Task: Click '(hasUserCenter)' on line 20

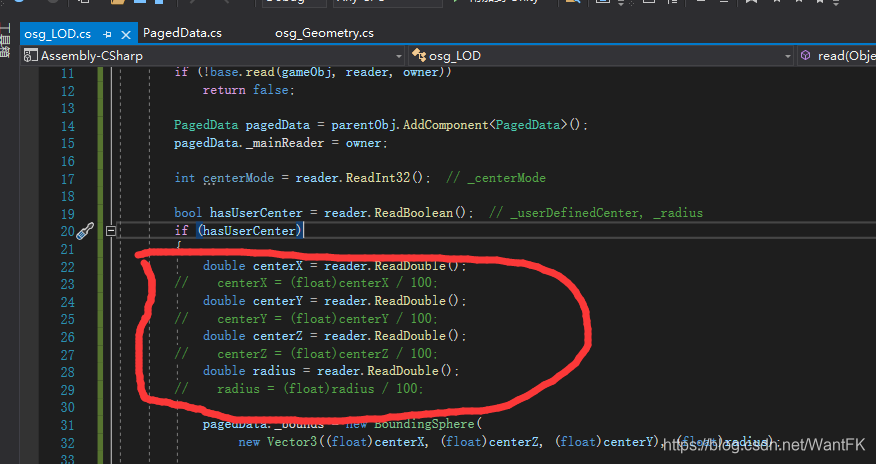Action: 249,231
